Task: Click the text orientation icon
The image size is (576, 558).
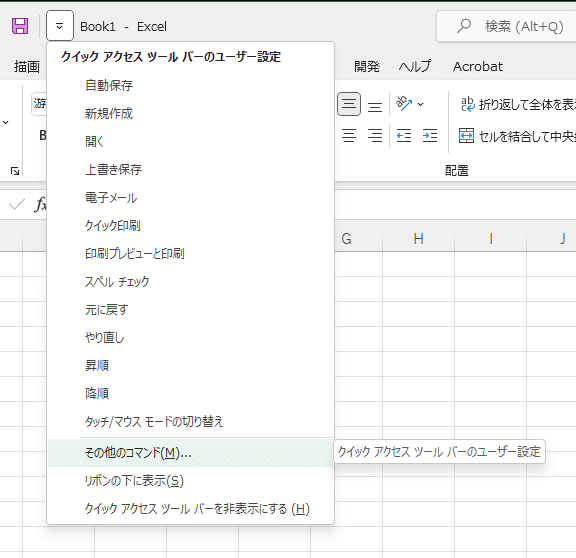Action: (x=403, y=104)
